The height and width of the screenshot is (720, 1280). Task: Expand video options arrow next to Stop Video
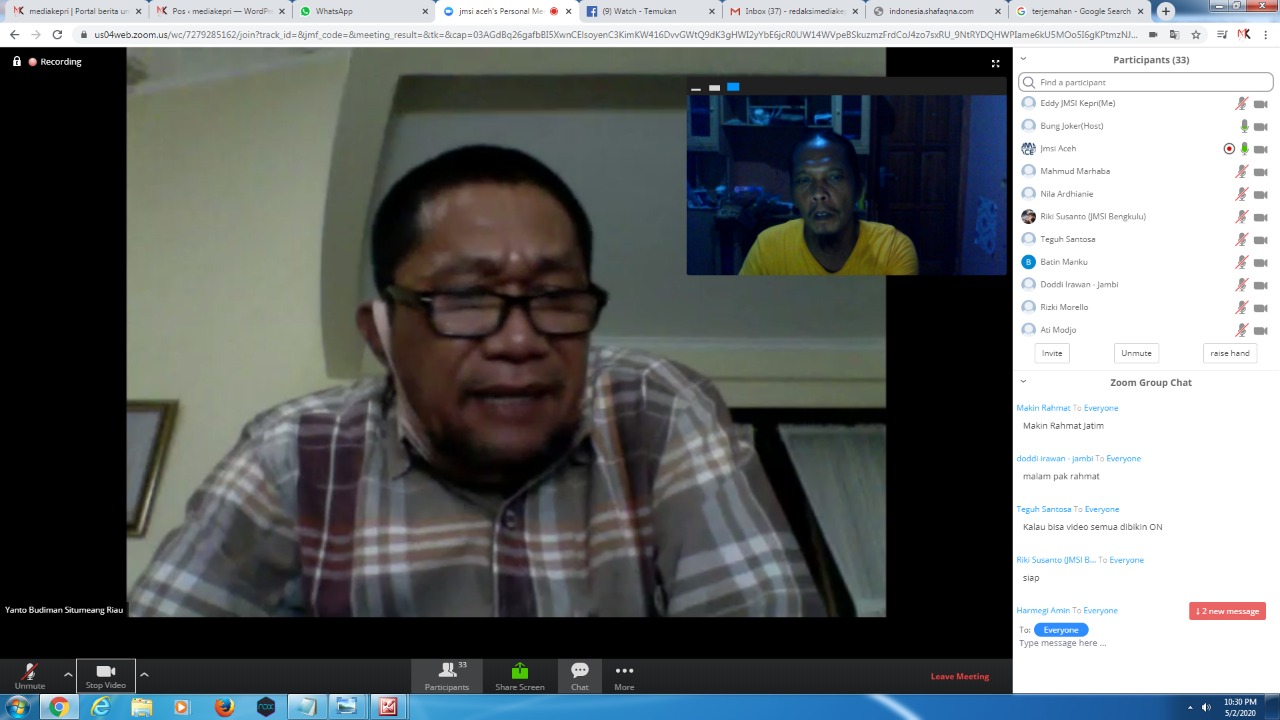pyautogui.click(x=144, y=674)
